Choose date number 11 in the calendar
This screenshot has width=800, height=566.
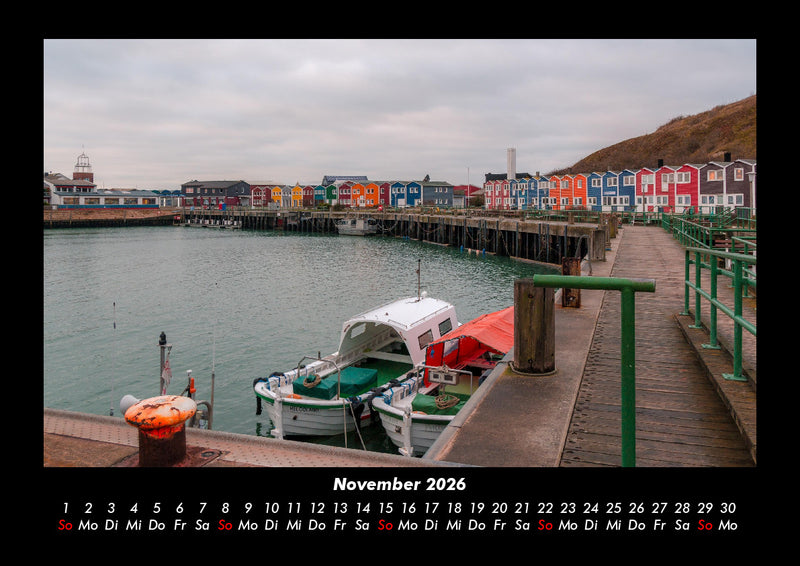pyautogui.click(x=294, y=508)
